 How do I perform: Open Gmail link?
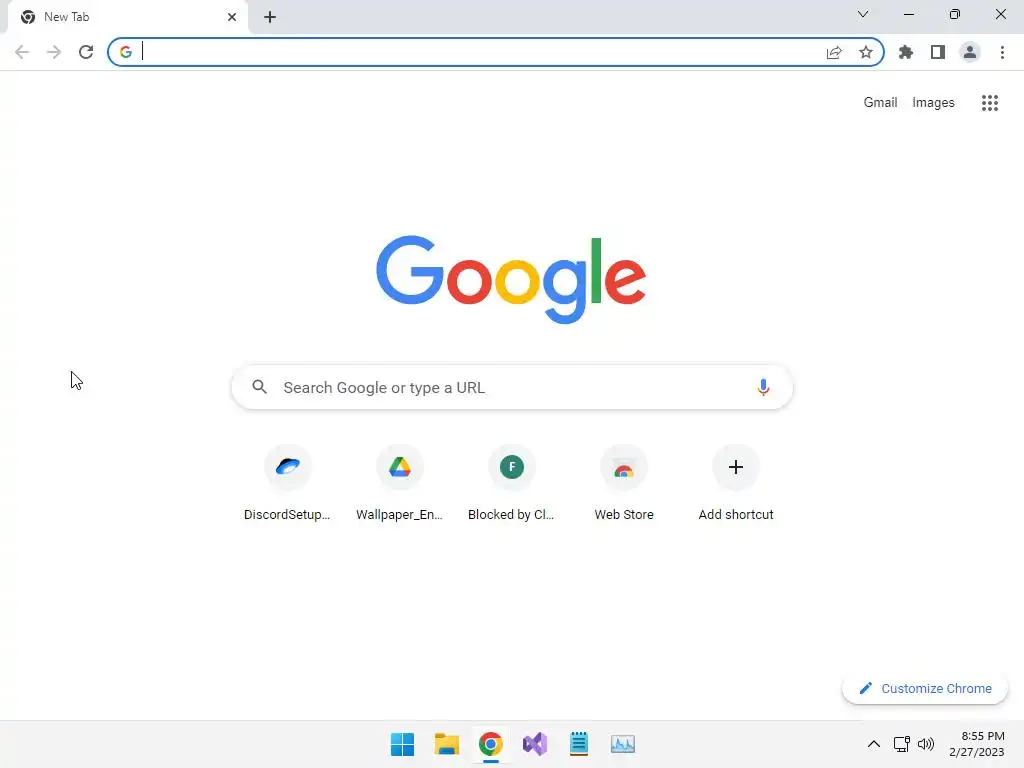[880, 103]
